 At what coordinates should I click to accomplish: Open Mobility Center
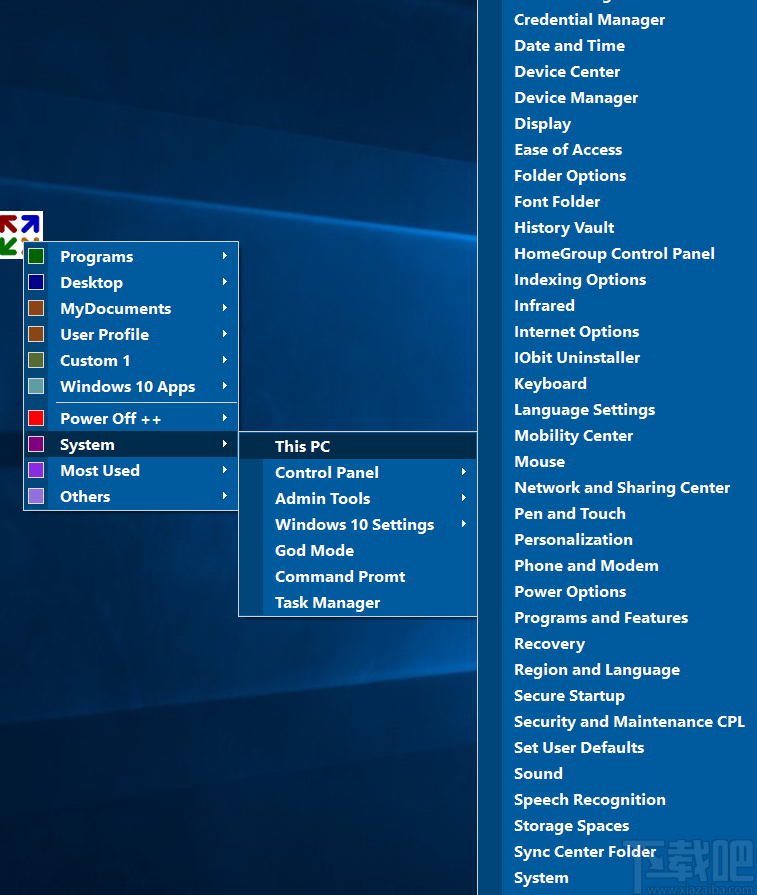tap(573, 436)
